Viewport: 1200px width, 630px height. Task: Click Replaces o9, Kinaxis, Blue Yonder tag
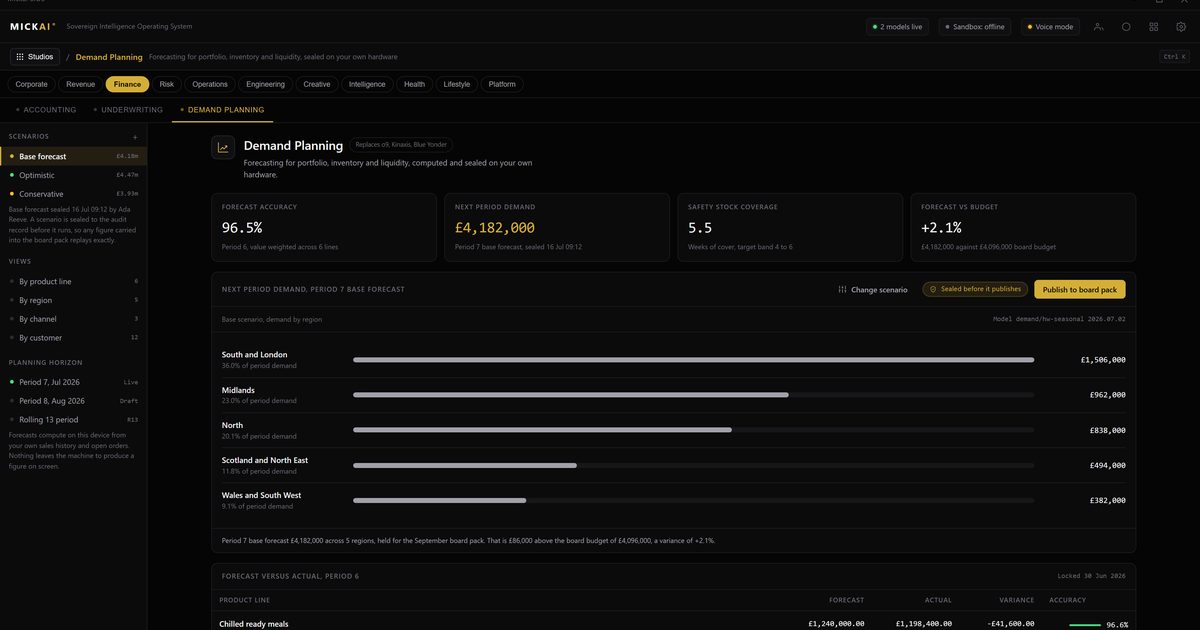400,145
